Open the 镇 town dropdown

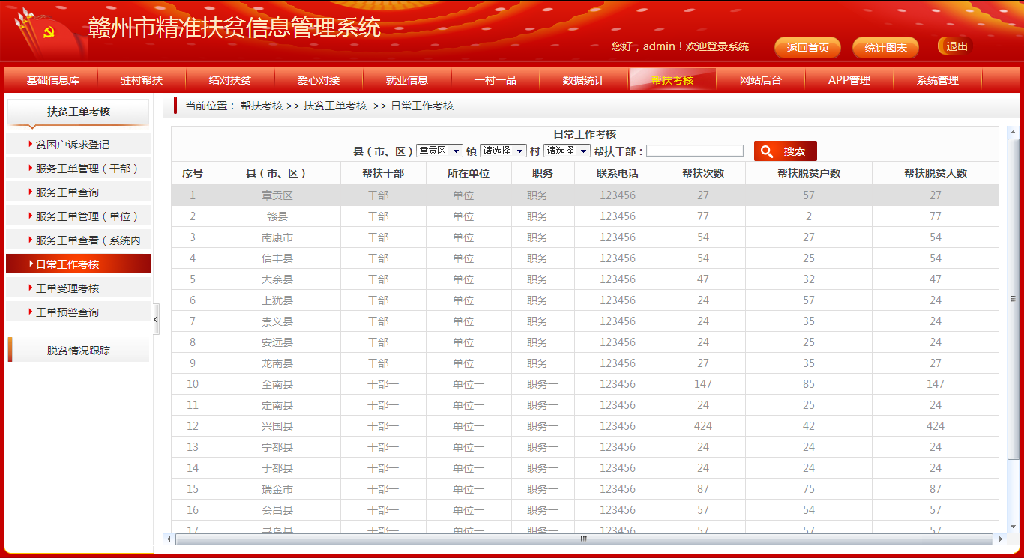pos(502,151)
